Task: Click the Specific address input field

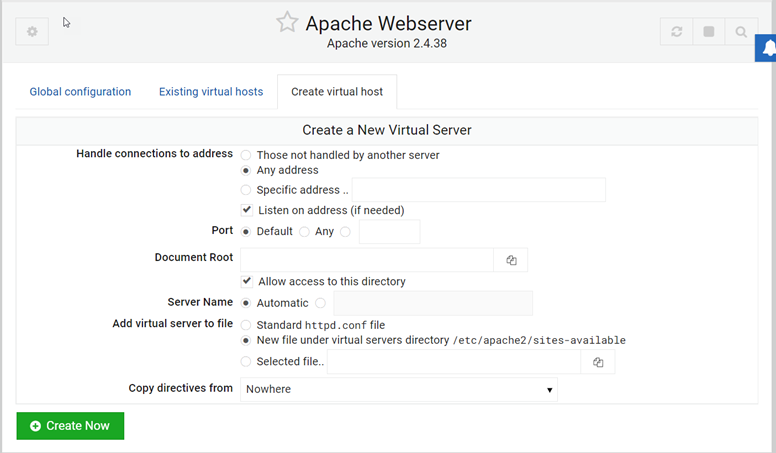Action: click(x=478, y=190)
